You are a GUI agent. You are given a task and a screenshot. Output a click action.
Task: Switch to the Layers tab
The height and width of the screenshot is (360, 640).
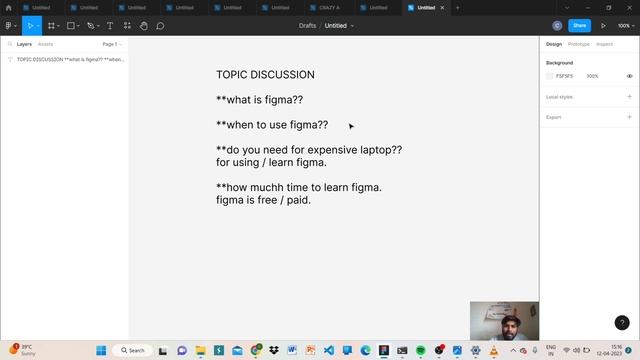click(24, 44)
